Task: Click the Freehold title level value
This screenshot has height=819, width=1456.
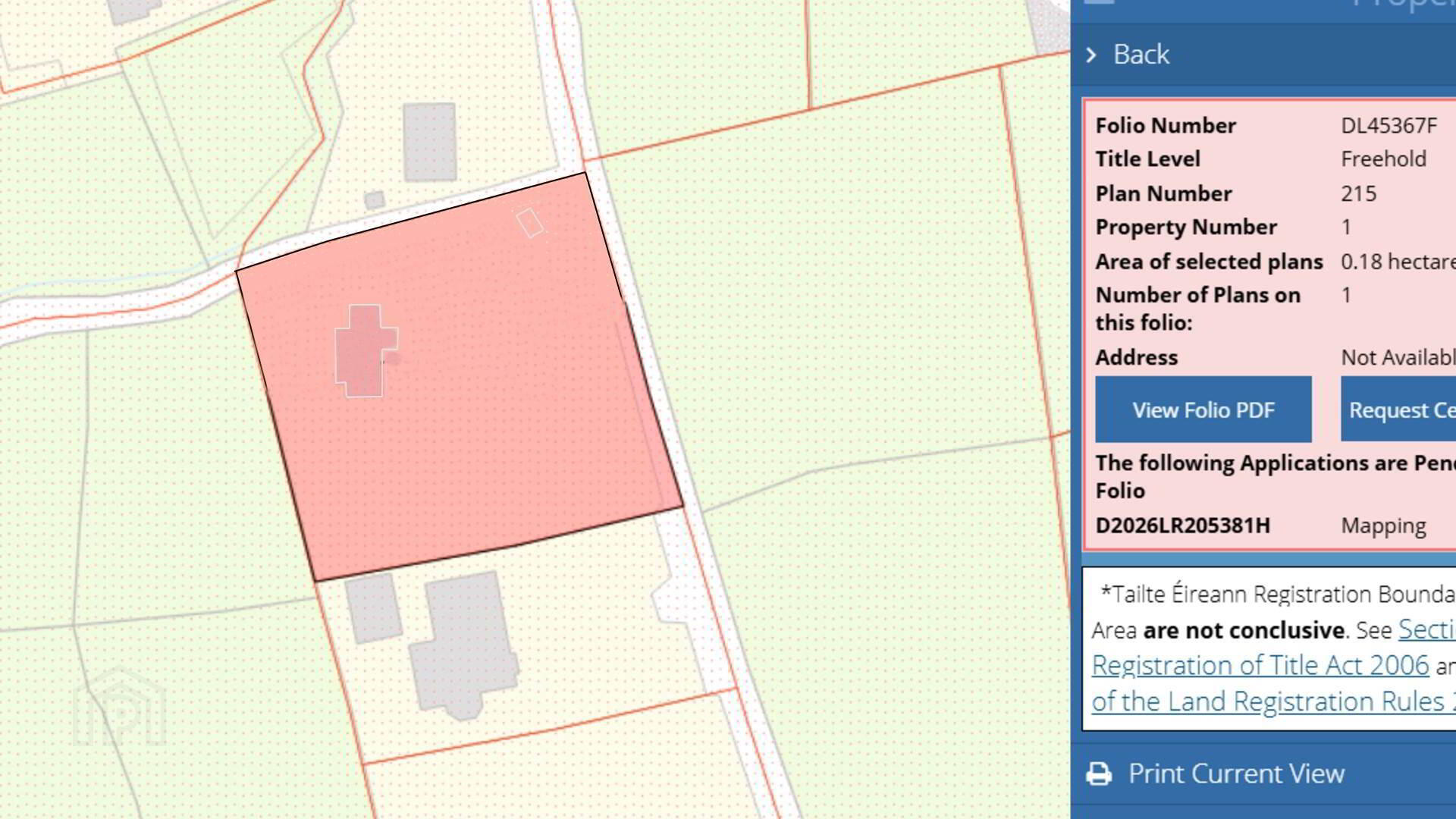Action: pos(1383,158)
